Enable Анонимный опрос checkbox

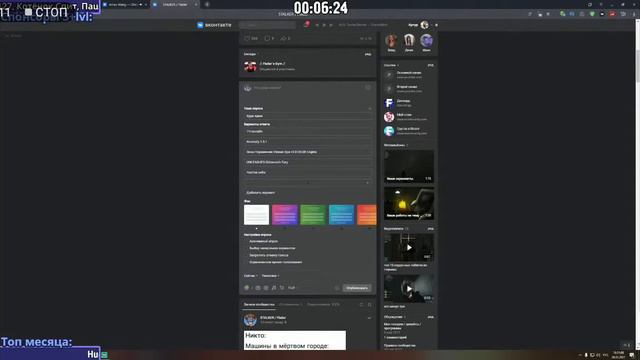click(x=247, y=241)
